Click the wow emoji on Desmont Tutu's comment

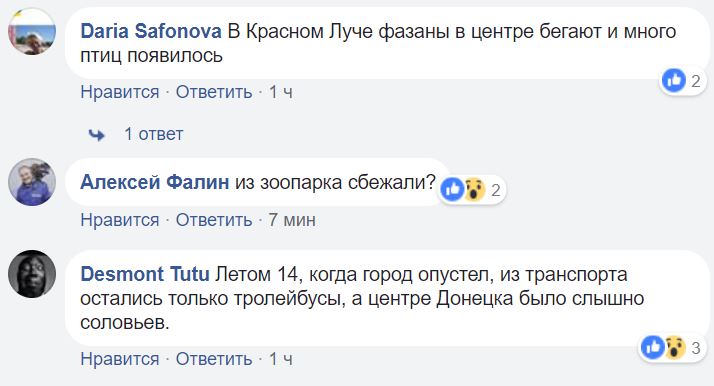coord(675,348)
